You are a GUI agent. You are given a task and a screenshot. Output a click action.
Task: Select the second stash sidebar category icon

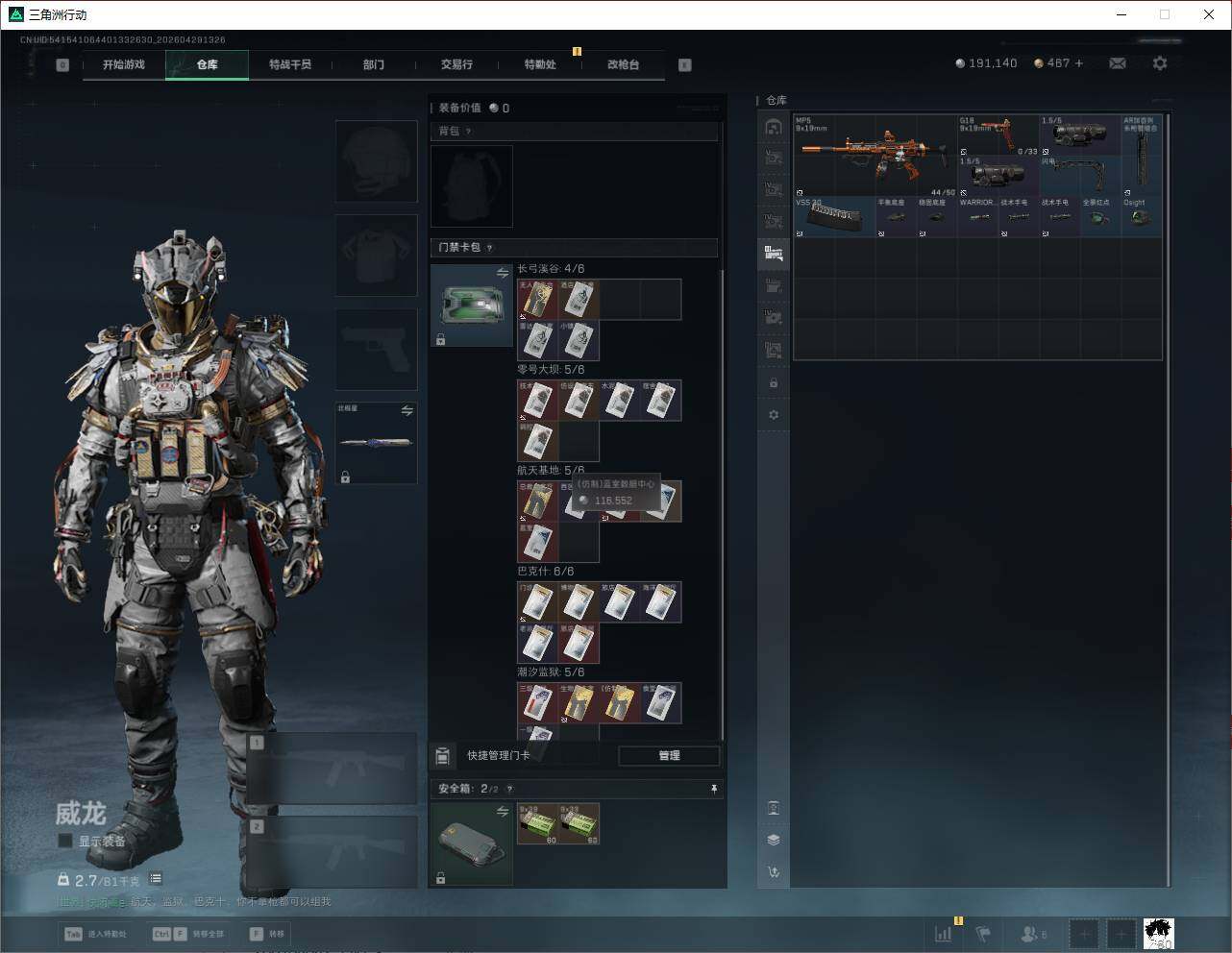pos(774,158)
